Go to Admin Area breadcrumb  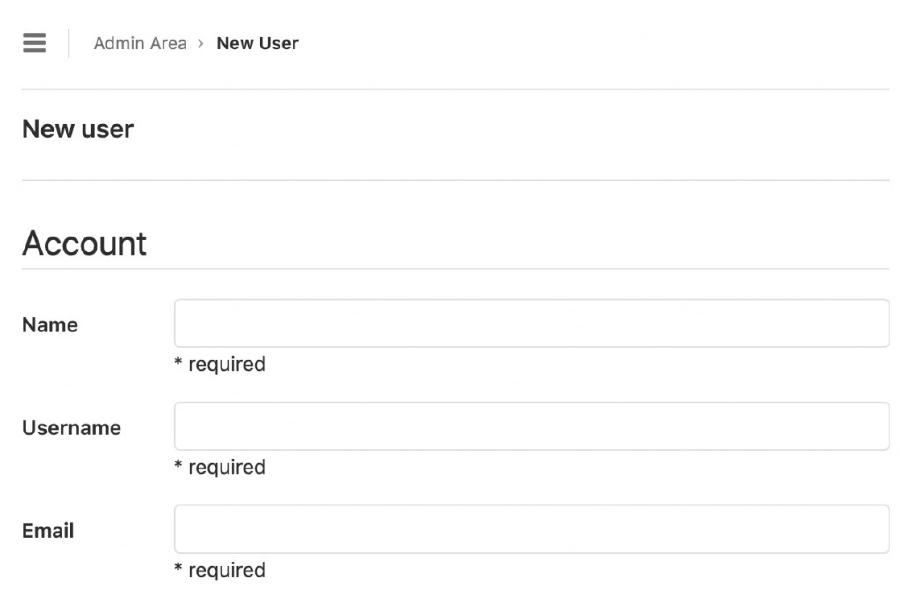pyautogui.click(x=140, y=43)
